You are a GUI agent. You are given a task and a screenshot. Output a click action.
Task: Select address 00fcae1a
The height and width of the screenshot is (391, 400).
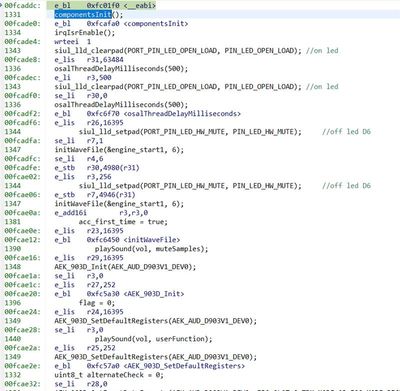22,276
